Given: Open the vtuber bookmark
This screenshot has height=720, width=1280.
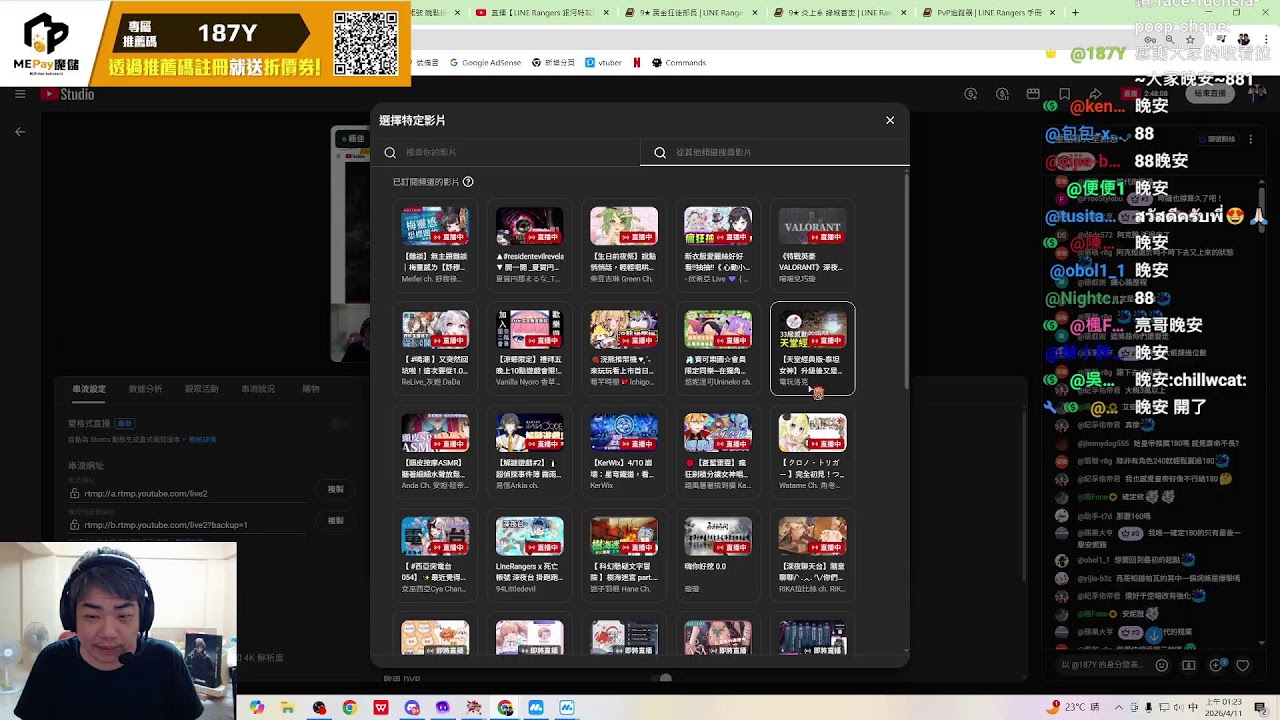Looking at the screenshot, I should [x=603, y=63].
